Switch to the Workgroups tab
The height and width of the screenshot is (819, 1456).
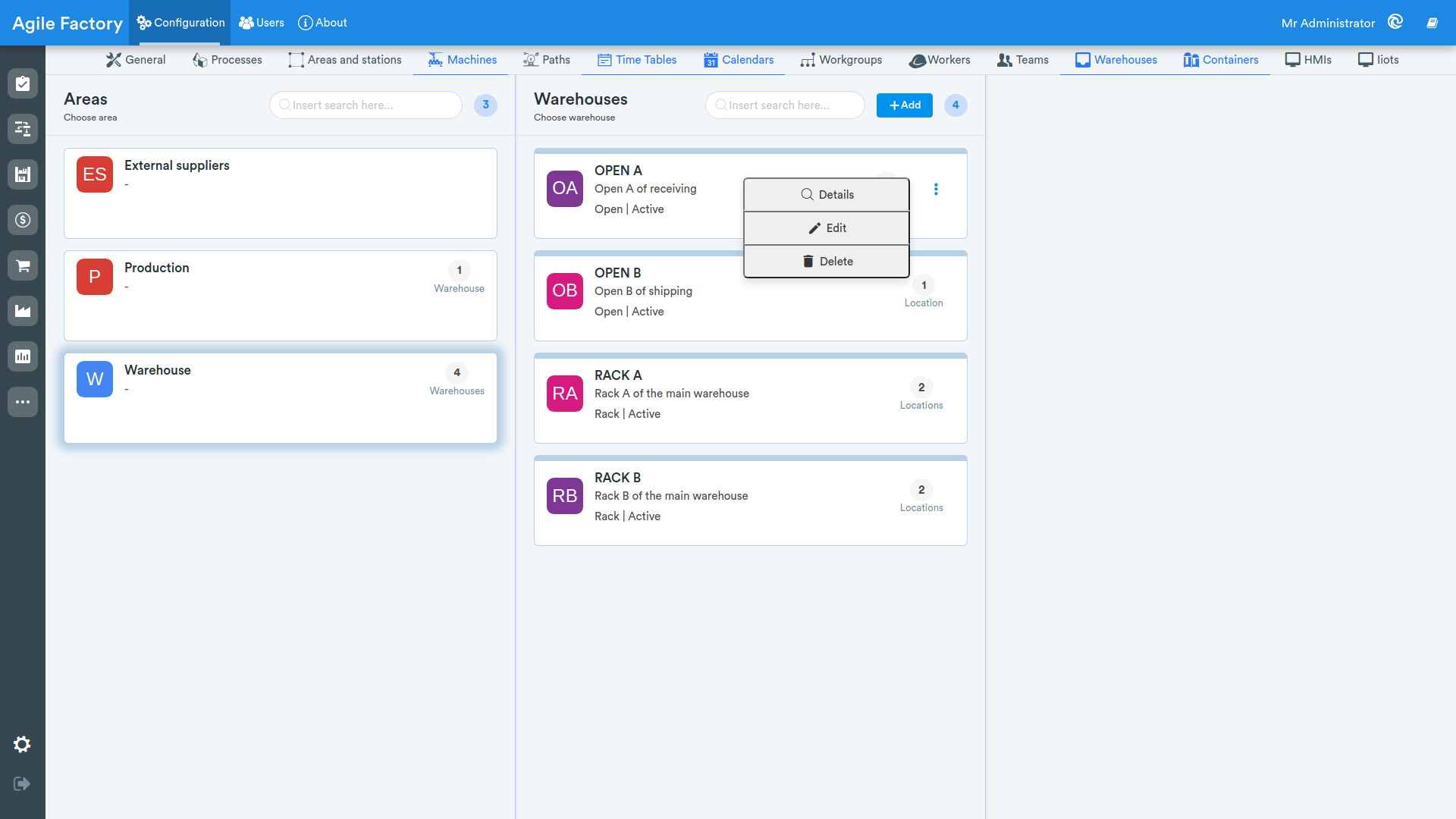[x=841, y=60]
